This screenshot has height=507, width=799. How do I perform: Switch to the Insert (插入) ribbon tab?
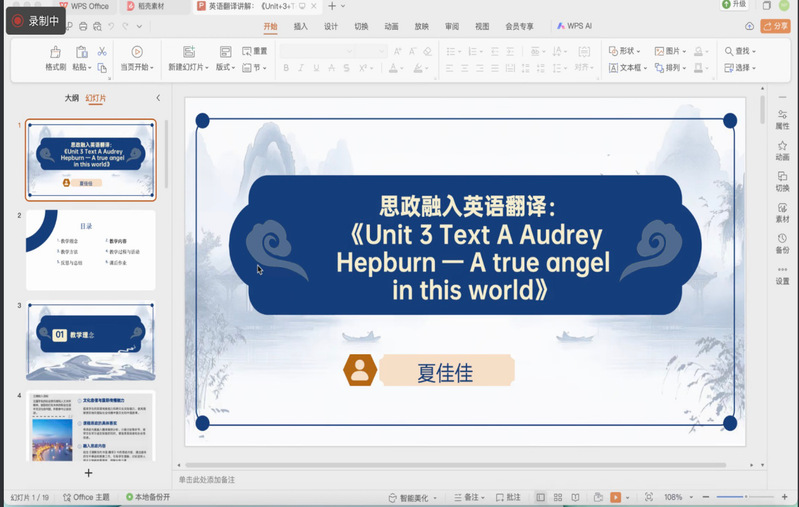coord(301,27)
